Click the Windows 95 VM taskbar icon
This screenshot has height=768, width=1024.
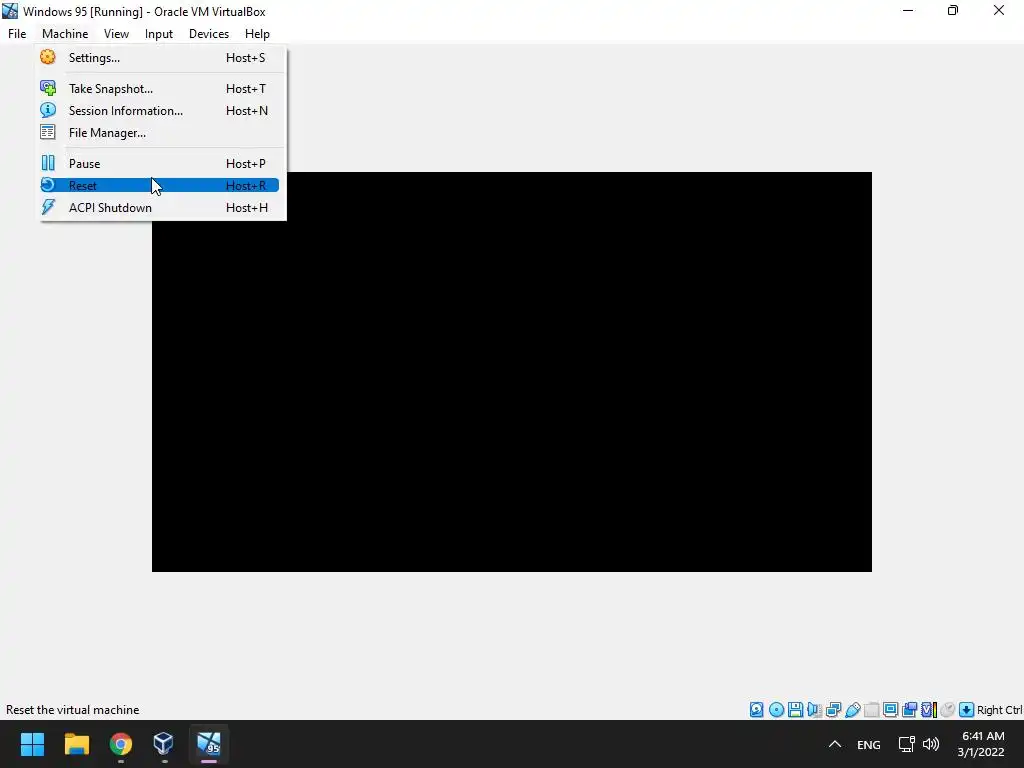coord(209,744)
